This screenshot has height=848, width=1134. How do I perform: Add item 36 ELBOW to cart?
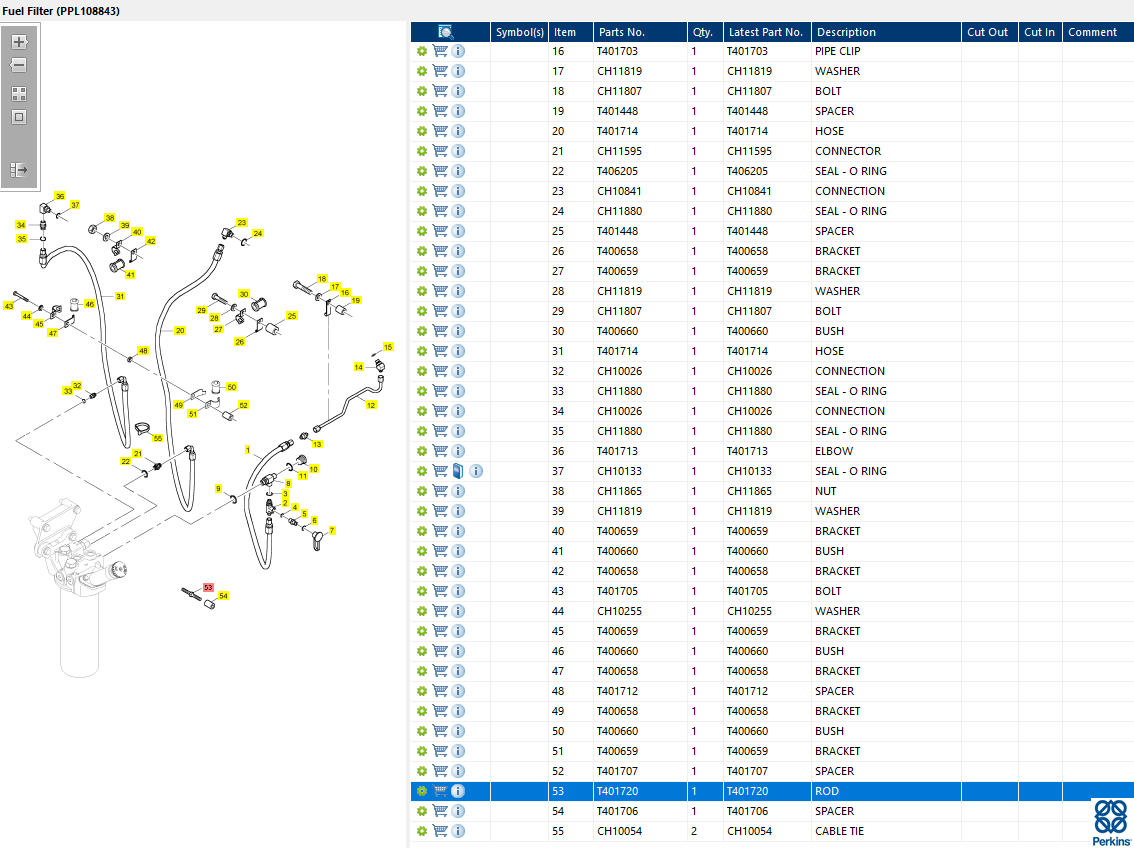[440, 450]
